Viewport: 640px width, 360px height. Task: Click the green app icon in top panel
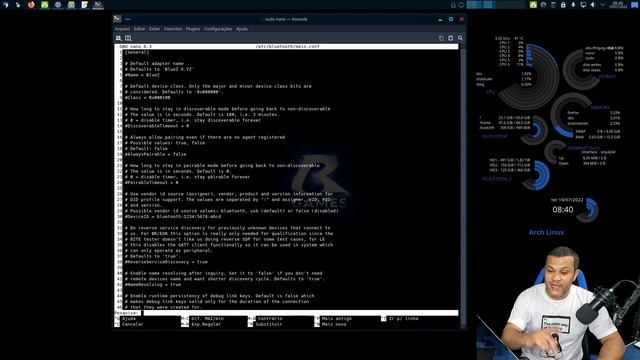click(x=44, y=5)
